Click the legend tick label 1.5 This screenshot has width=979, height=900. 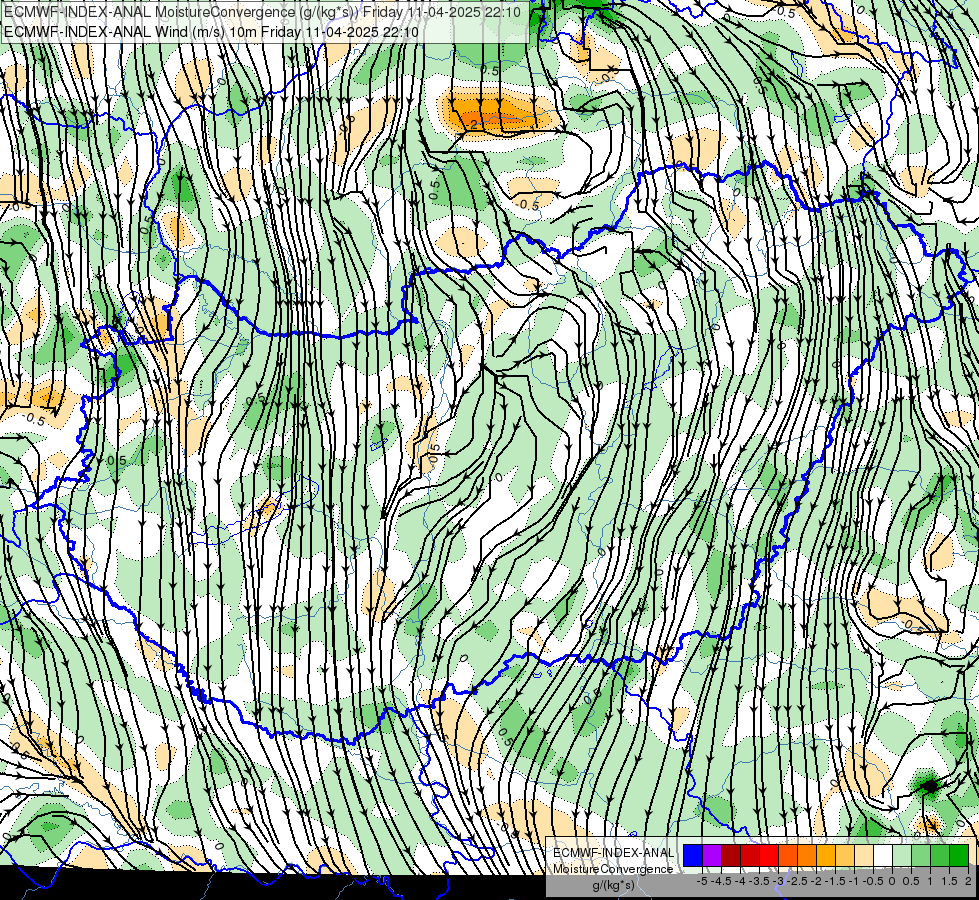click(950, 881)
